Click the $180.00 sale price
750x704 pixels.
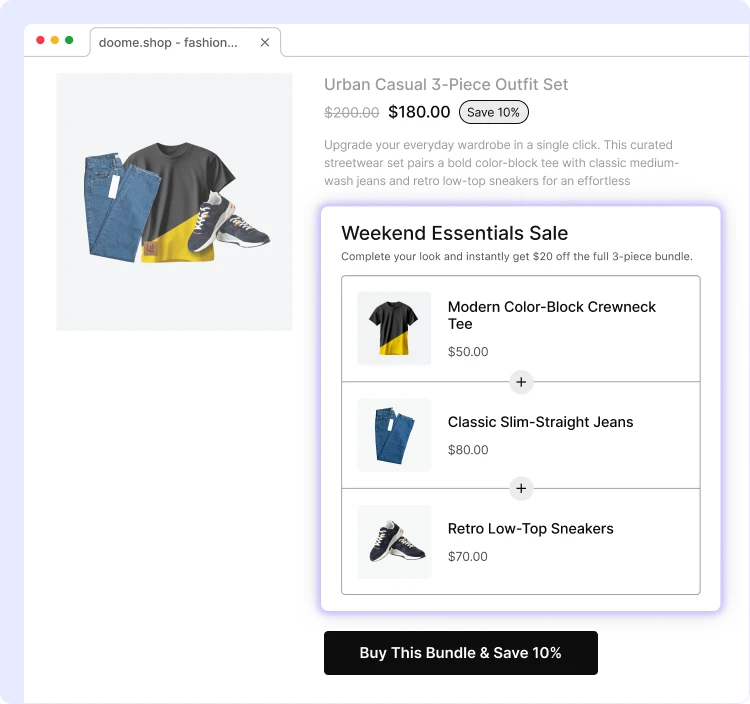pos(419,112)
